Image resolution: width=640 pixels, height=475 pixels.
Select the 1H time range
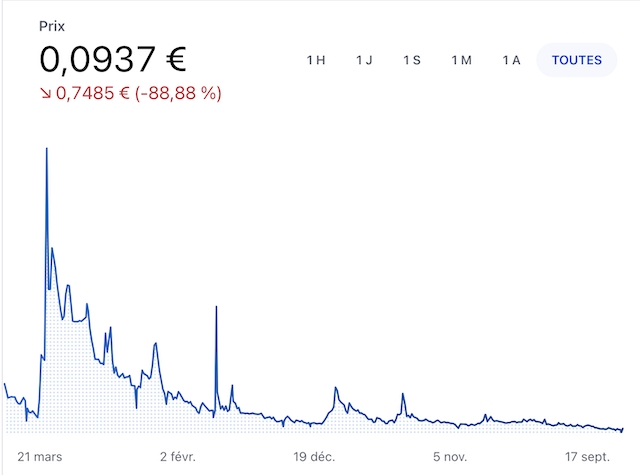[316, 60]
